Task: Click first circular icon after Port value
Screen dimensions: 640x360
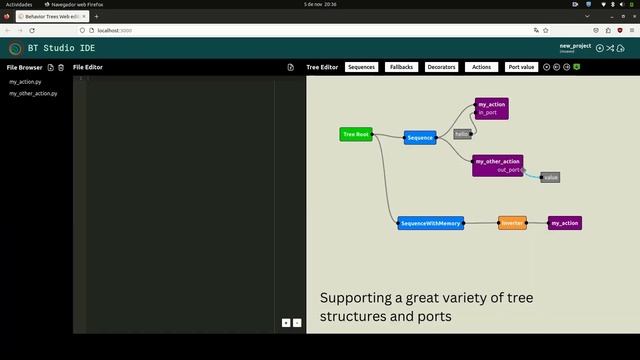Action: point(547,67)
